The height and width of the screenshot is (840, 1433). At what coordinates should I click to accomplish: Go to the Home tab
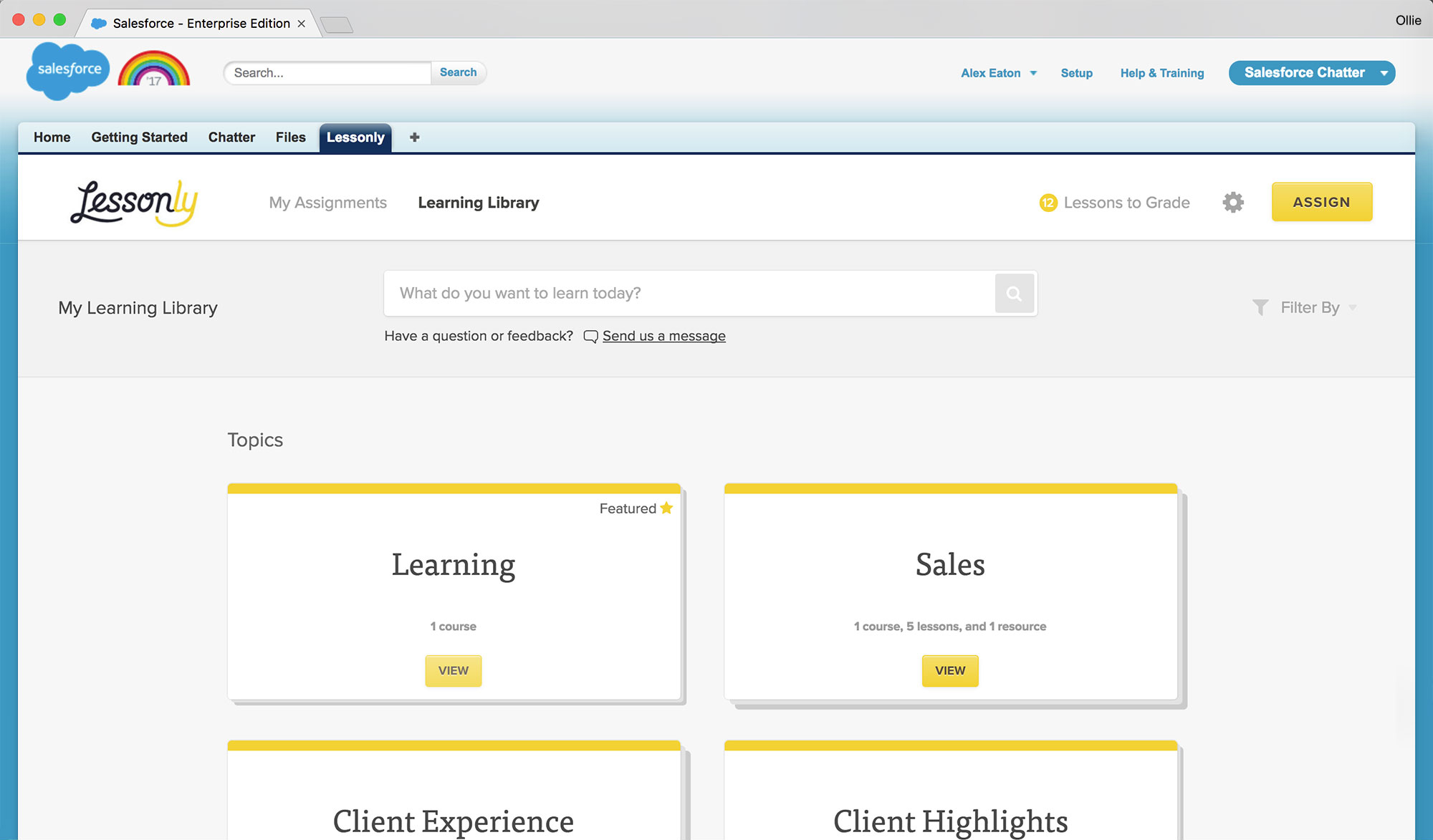coord(52,137)
